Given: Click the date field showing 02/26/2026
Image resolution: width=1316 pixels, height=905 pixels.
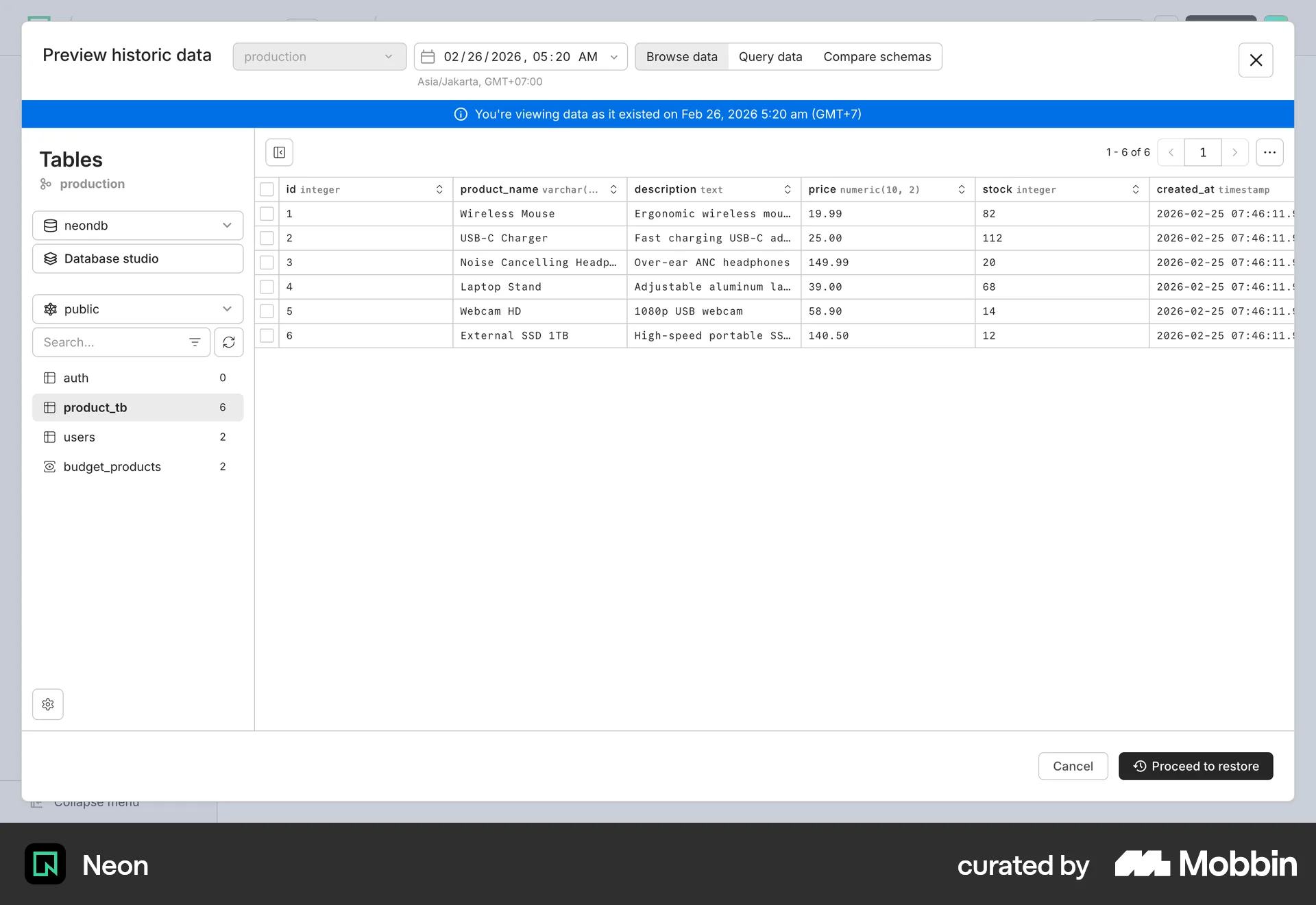Looking at the screenshot, I should coord(521,57).
